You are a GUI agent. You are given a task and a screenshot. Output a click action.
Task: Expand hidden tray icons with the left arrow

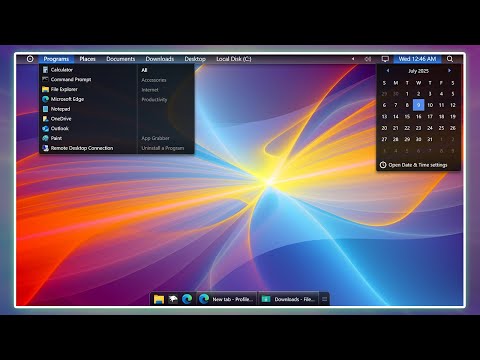[x=353, y=59]
